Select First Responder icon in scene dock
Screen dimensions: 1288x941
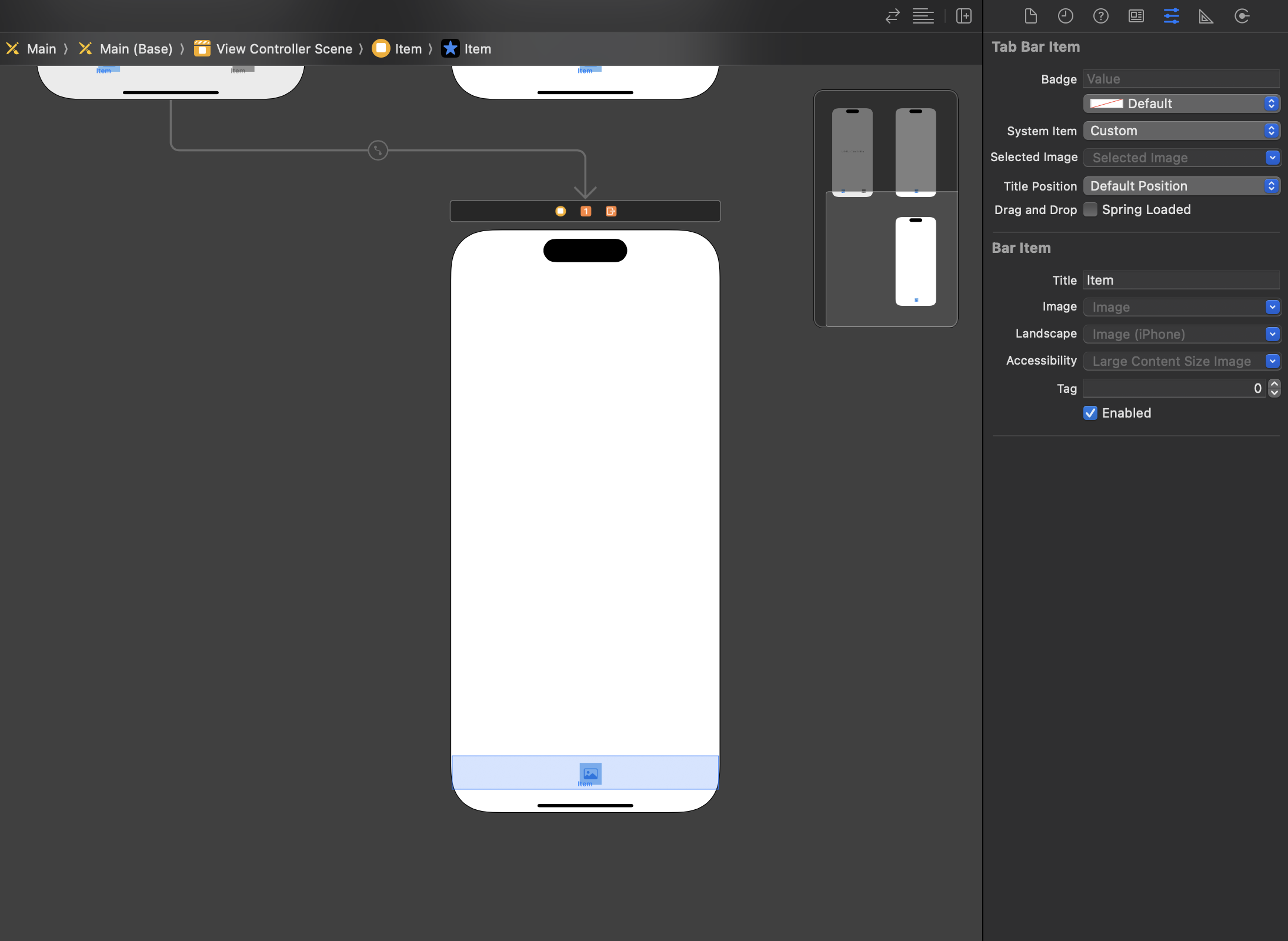tap(586, 211)
